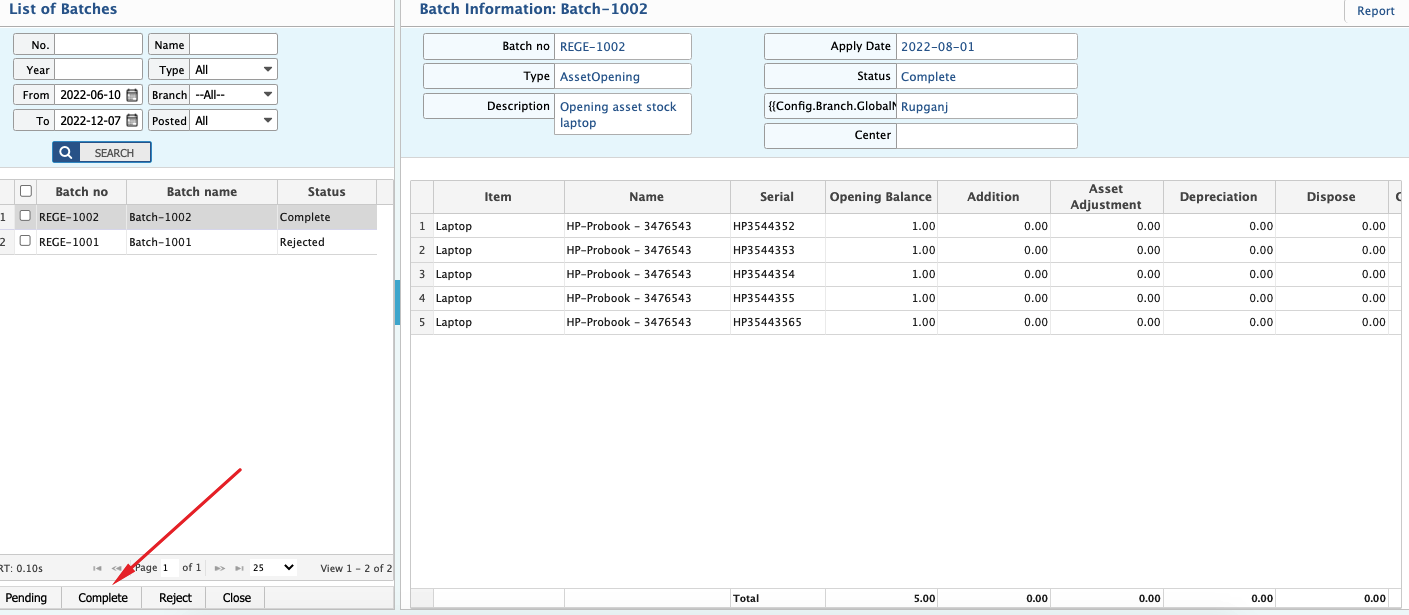Open the Branch filter dropdown
1409x615 pixels.
click(233, 95)
